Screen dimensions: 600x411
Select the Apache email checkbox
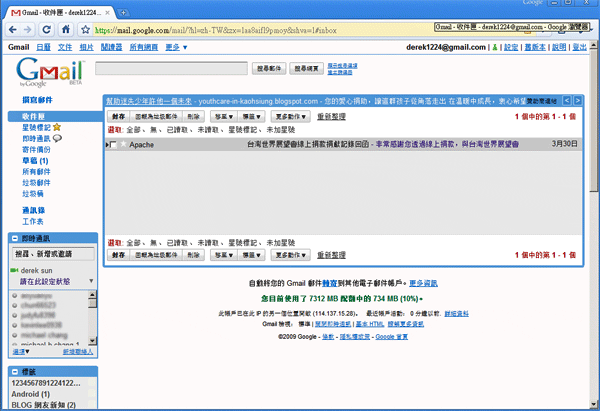tap(113, 145)
